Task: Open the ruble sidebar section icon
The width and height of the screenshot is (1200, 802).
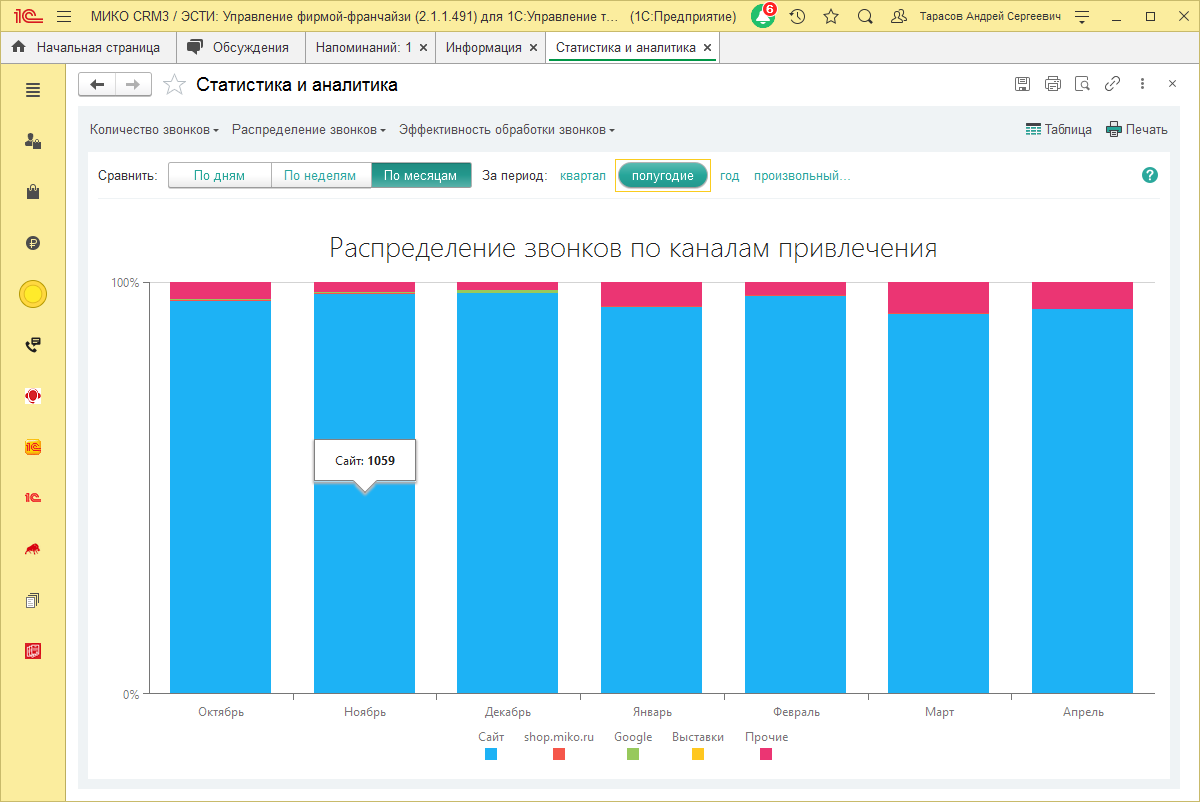Action: [x=33, y=243]
